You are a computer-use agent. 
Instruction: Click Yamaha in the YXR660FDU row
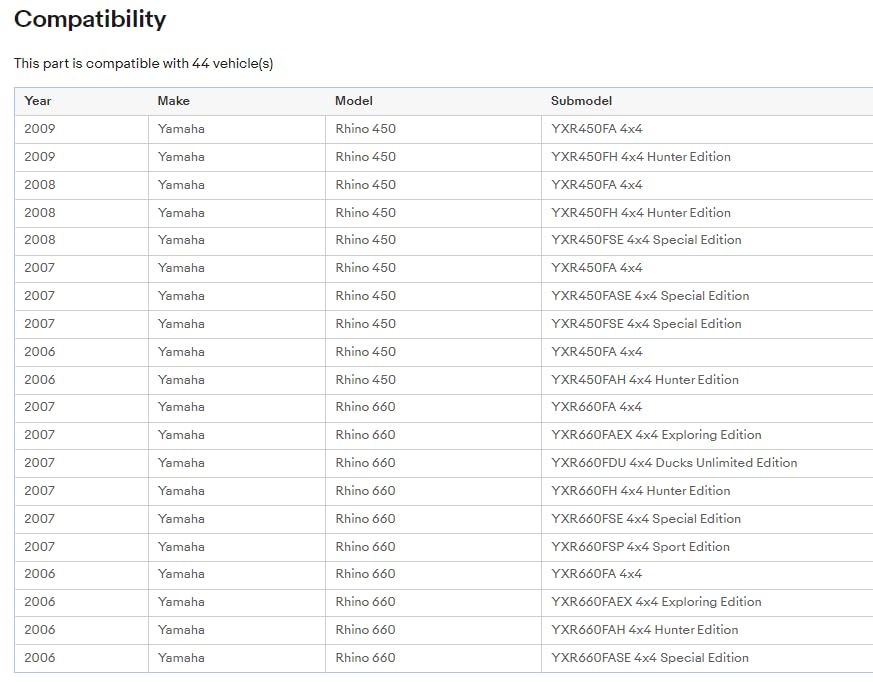click(181, 463)
